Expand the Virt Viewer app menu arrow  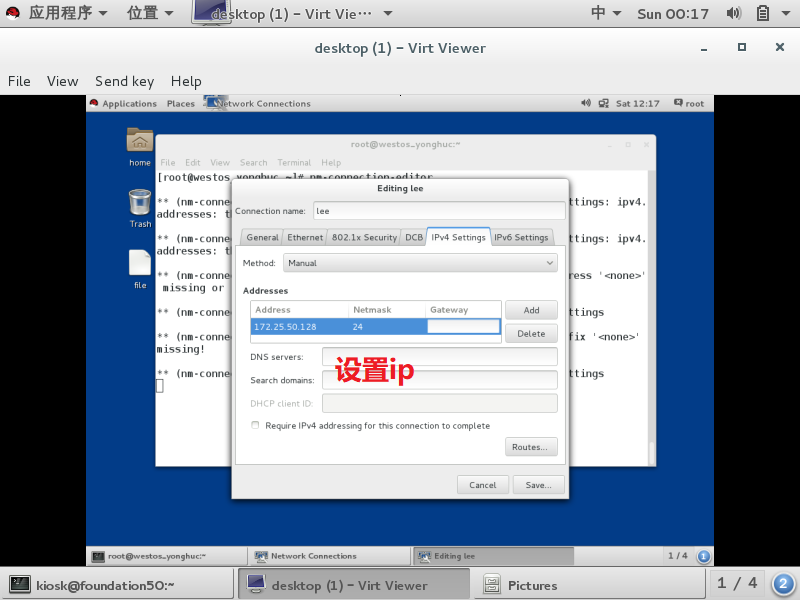(x=388, y=14)
